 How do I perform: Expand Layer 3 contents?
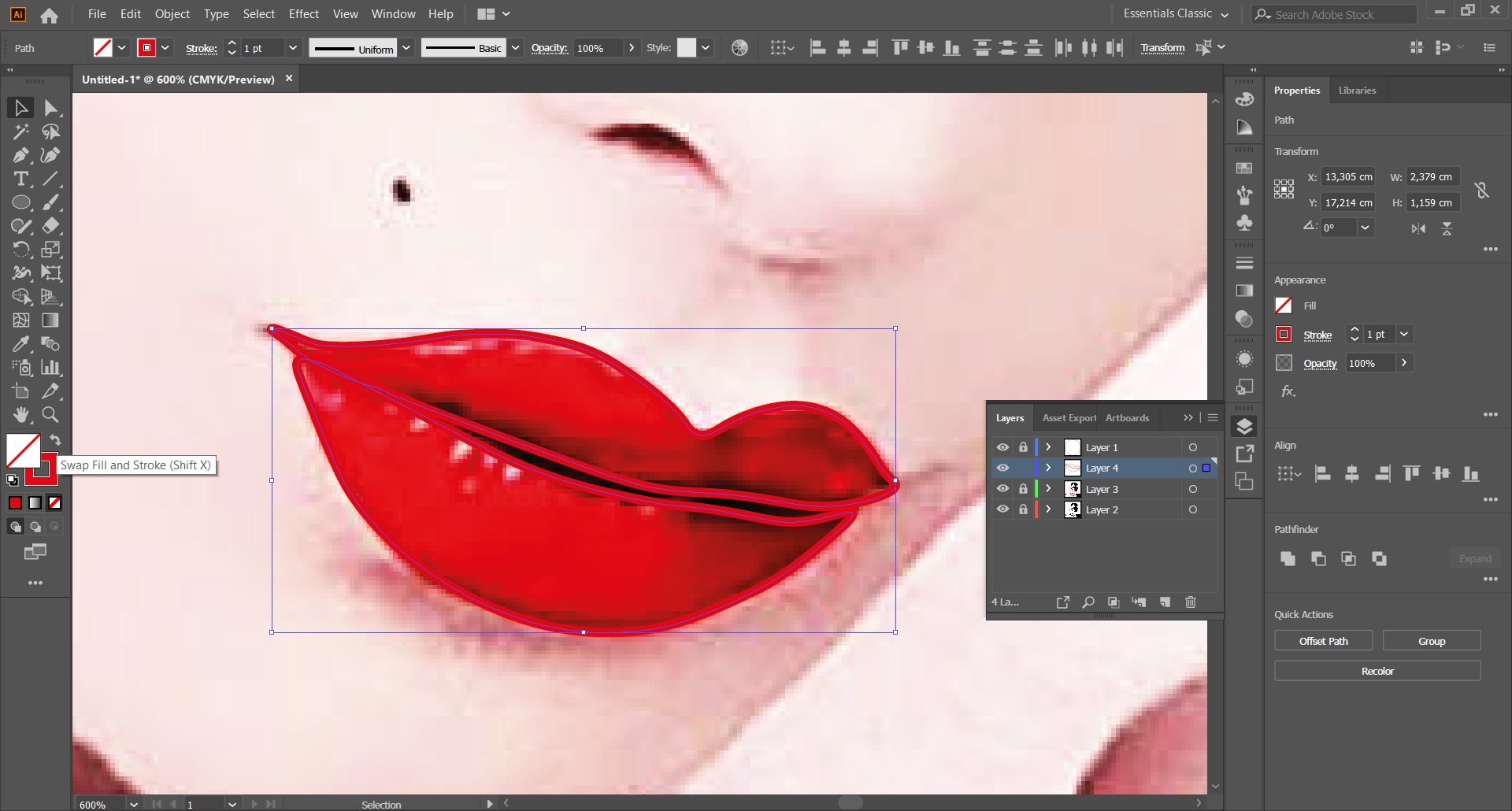[x=1048, y=489]
